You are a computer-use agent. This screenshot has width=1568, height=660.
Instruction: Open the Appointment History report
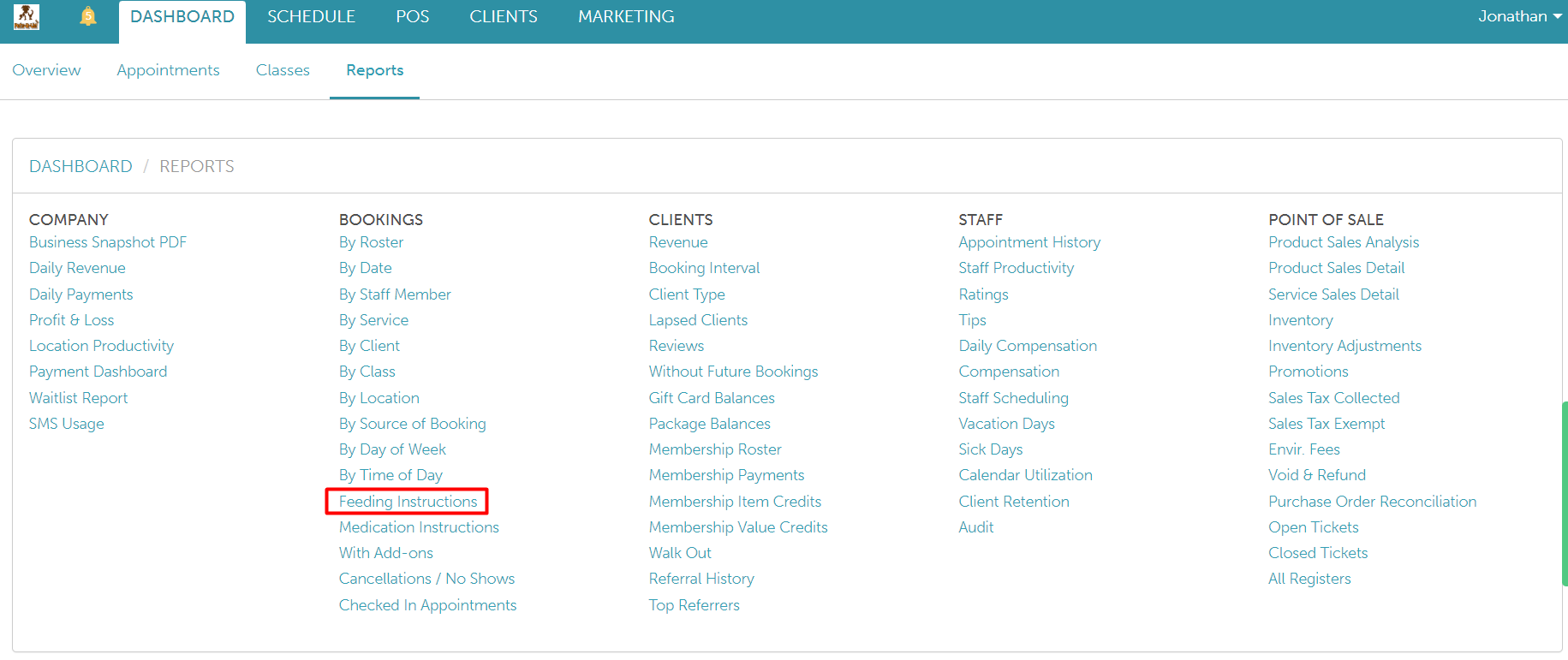(1029, 242)
